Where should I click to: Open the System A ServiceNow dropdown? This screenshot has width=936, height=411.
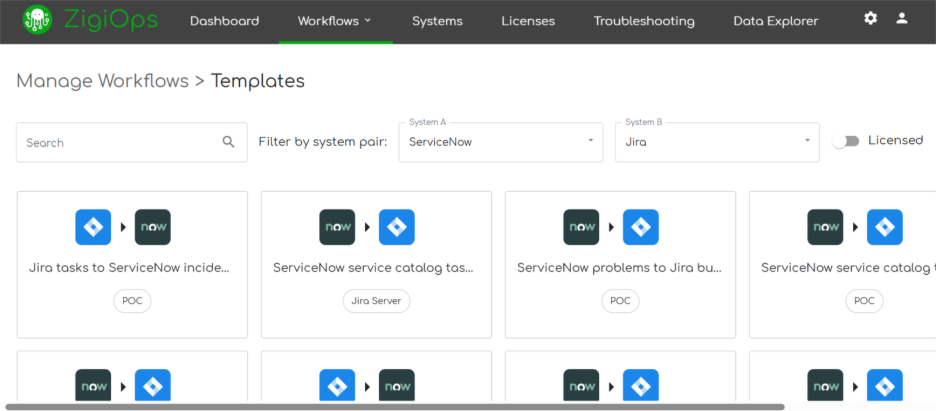pos(501,142)
